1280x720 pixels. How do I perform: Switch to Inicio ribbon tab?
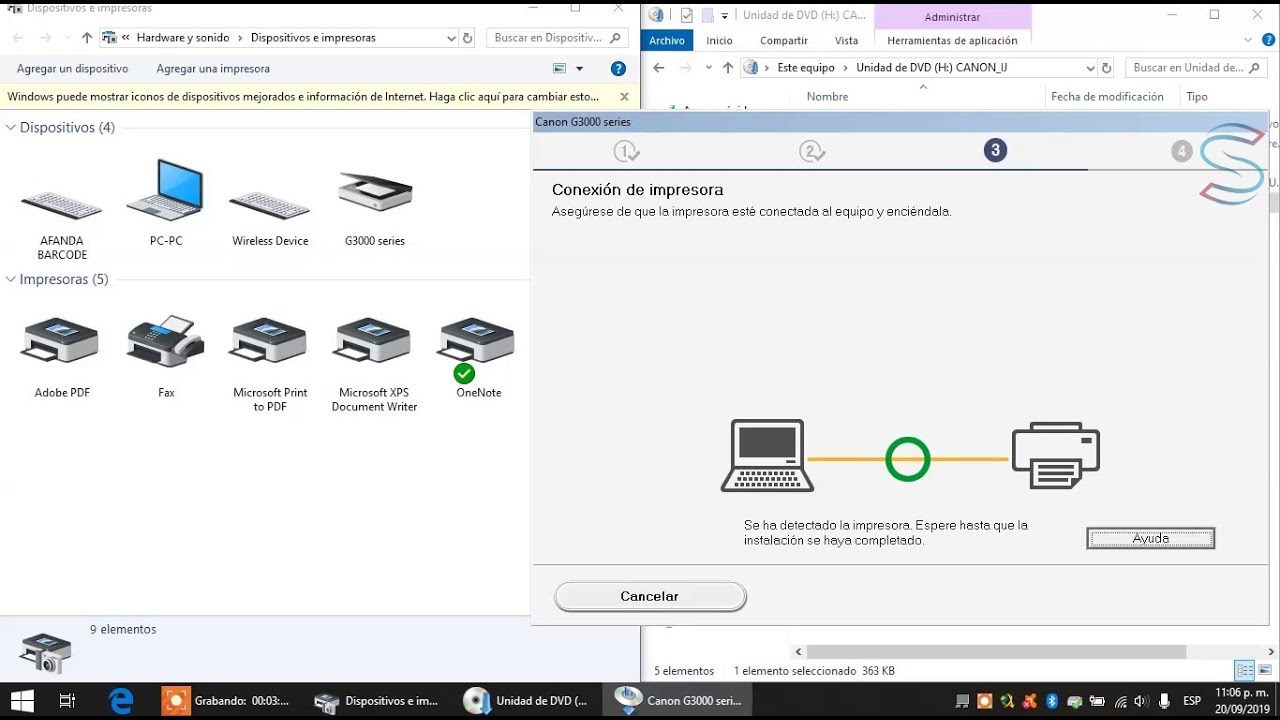pyautogui.click(x=719, y=41)
